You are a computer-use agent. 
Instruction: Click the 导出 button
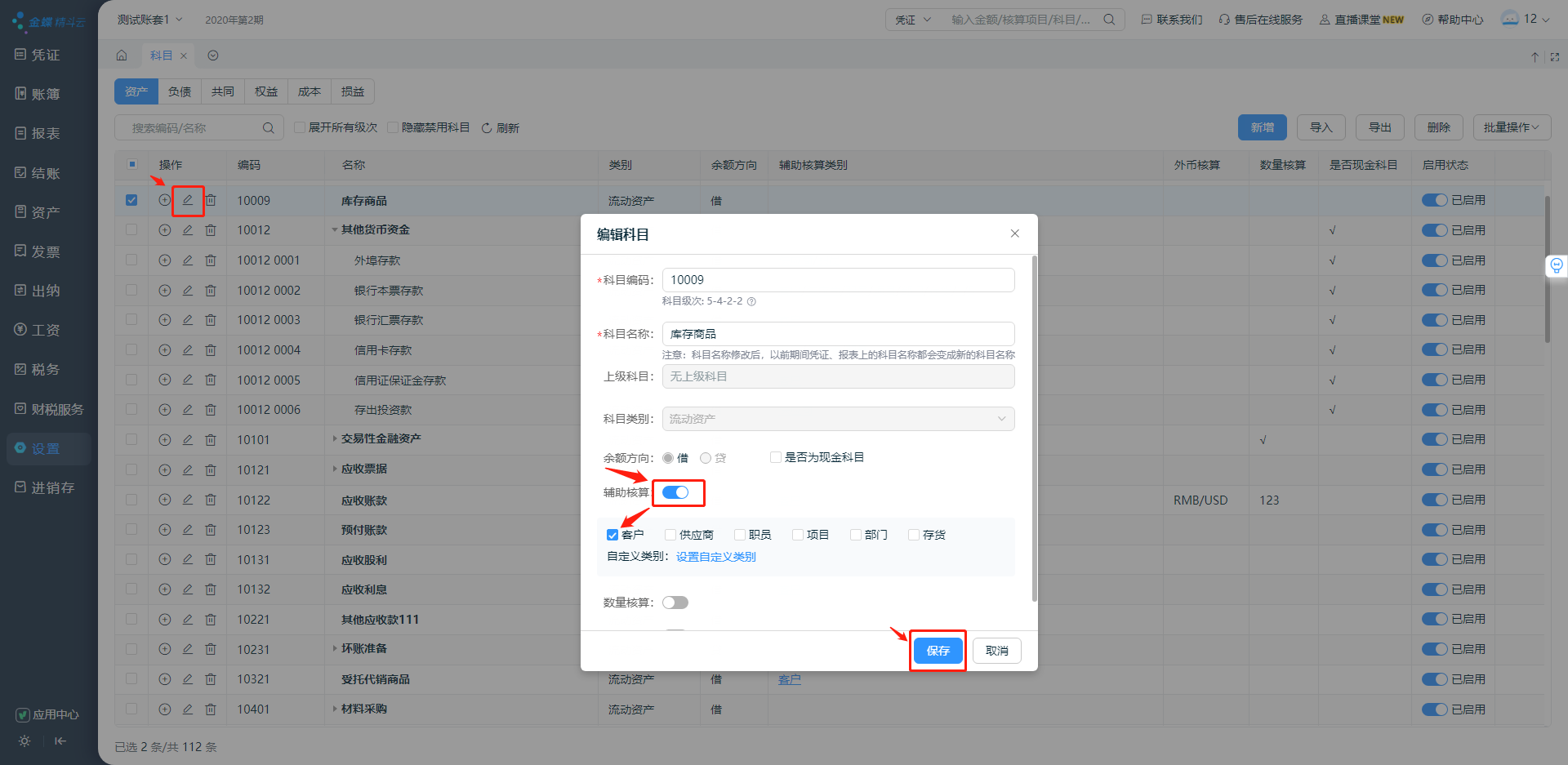pyautogui.click(x=1380, y=127)
